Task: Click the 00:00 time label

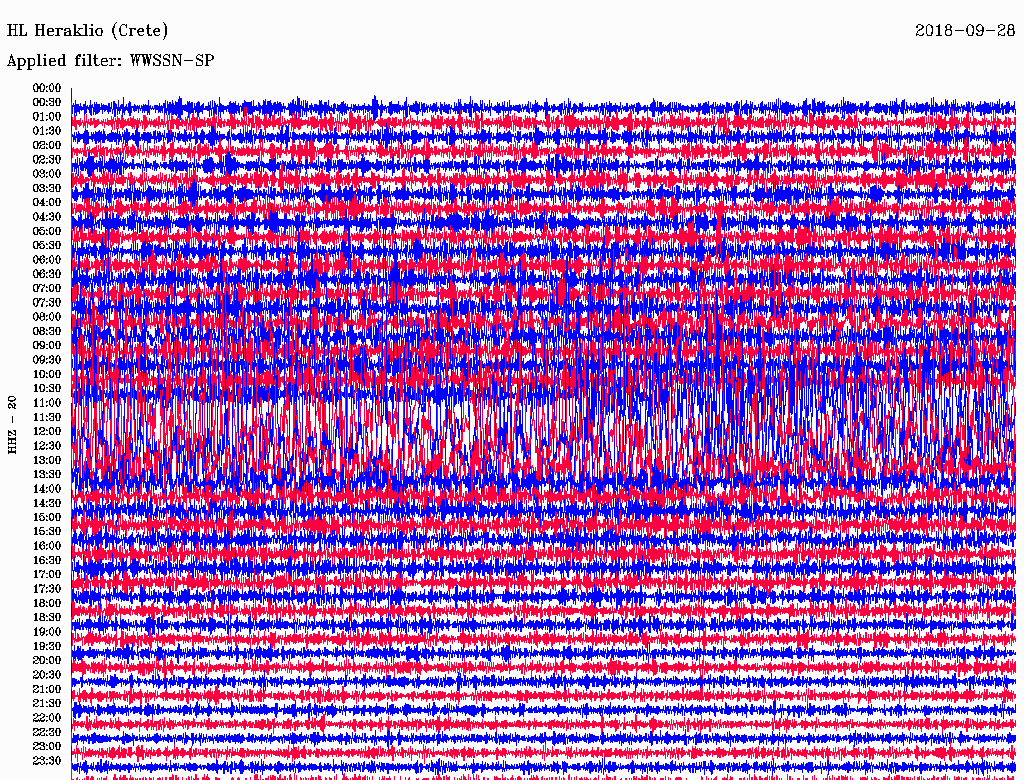Action: (x=47, y=88)
